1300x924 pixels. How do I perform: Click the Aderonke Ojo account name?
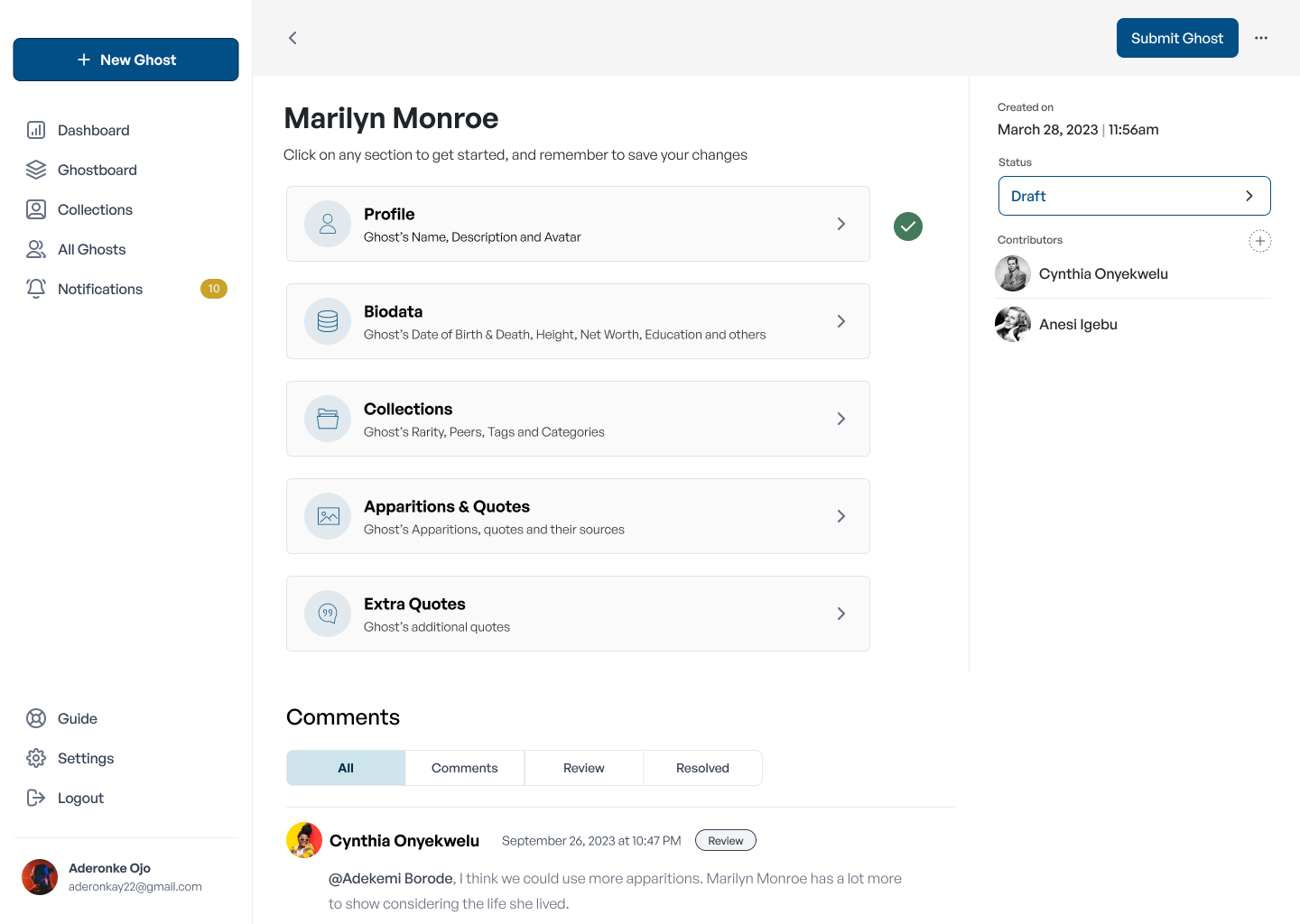[x=109, y=868]
